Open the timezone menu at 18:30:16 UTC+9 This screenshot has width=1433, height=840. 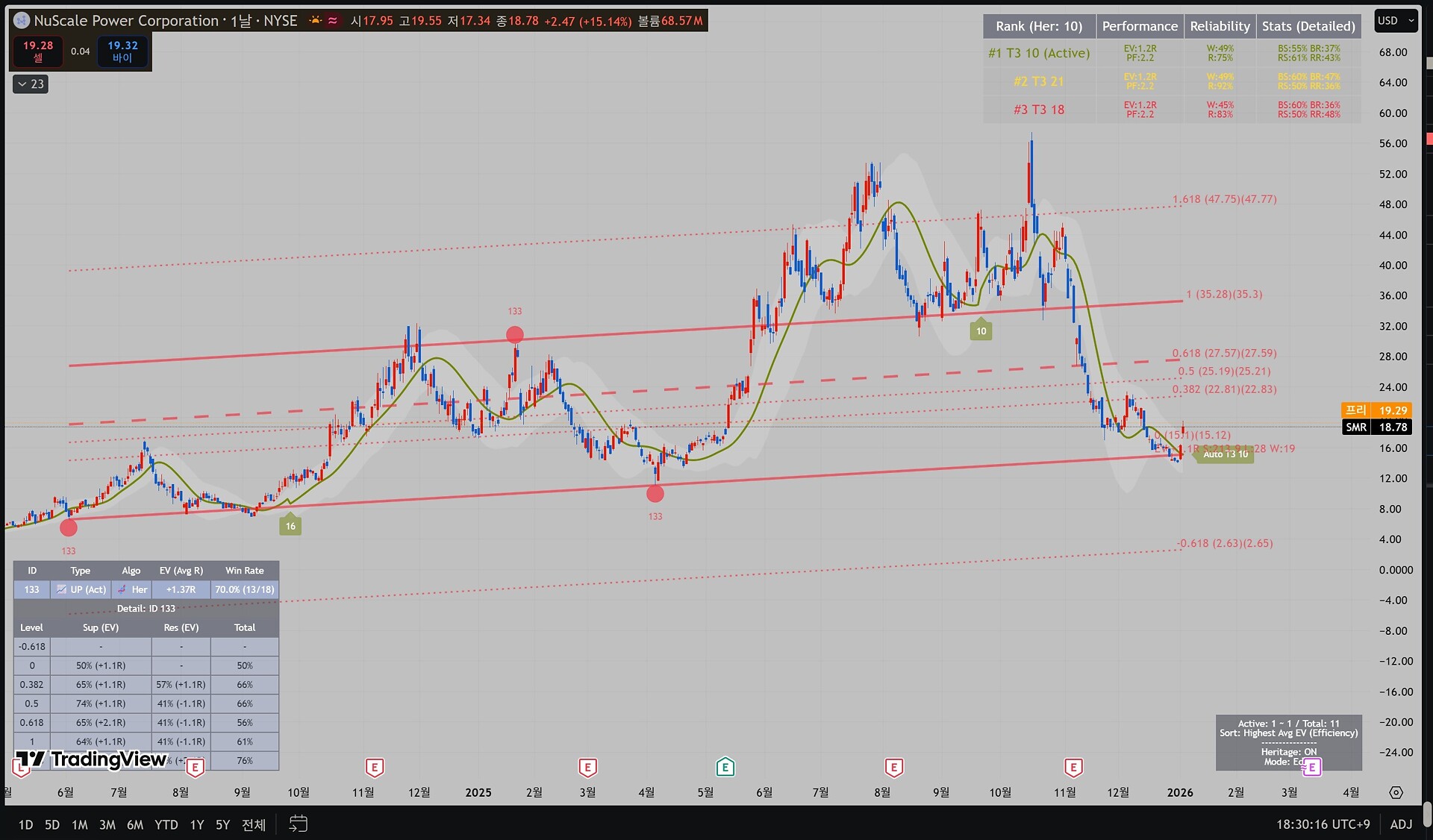(x=1323, y=824)
